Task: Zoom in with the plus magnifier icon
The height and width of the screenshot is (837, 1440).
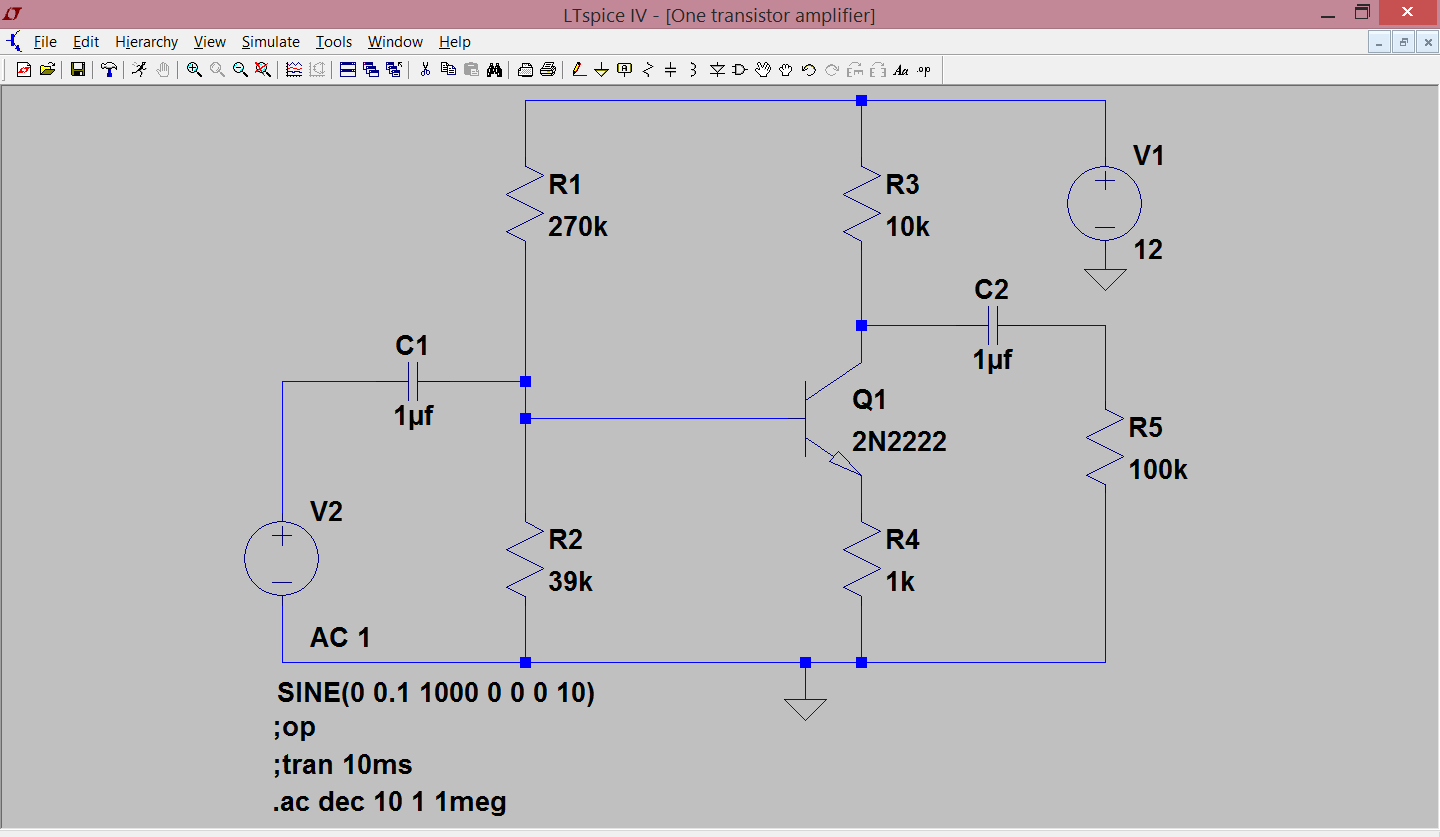Action: (x=194, y=70)
